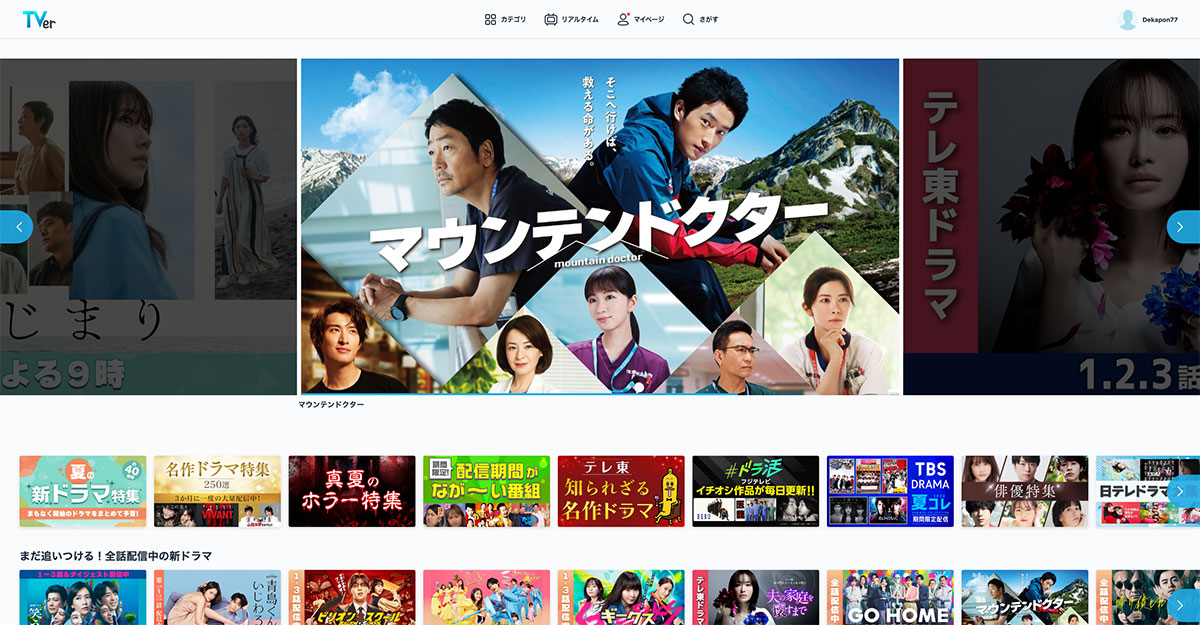Open the カテゴリ grid icon
The width and height of the screenshot is (1200, 625).
[x=490, y=19]
